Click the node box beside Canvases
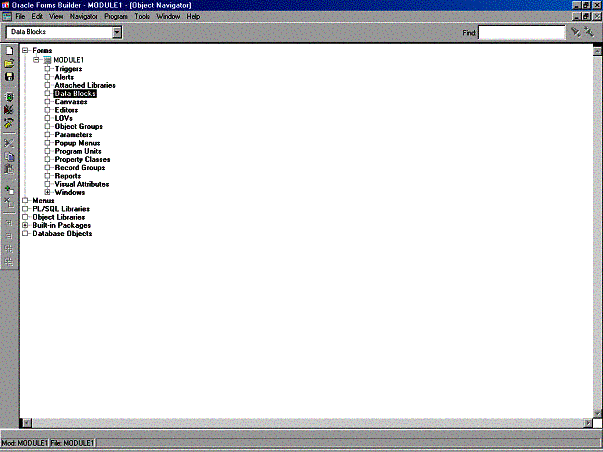The width and height of the screenshot is (603, 452). pyautogui.click(x=47, y=102)
